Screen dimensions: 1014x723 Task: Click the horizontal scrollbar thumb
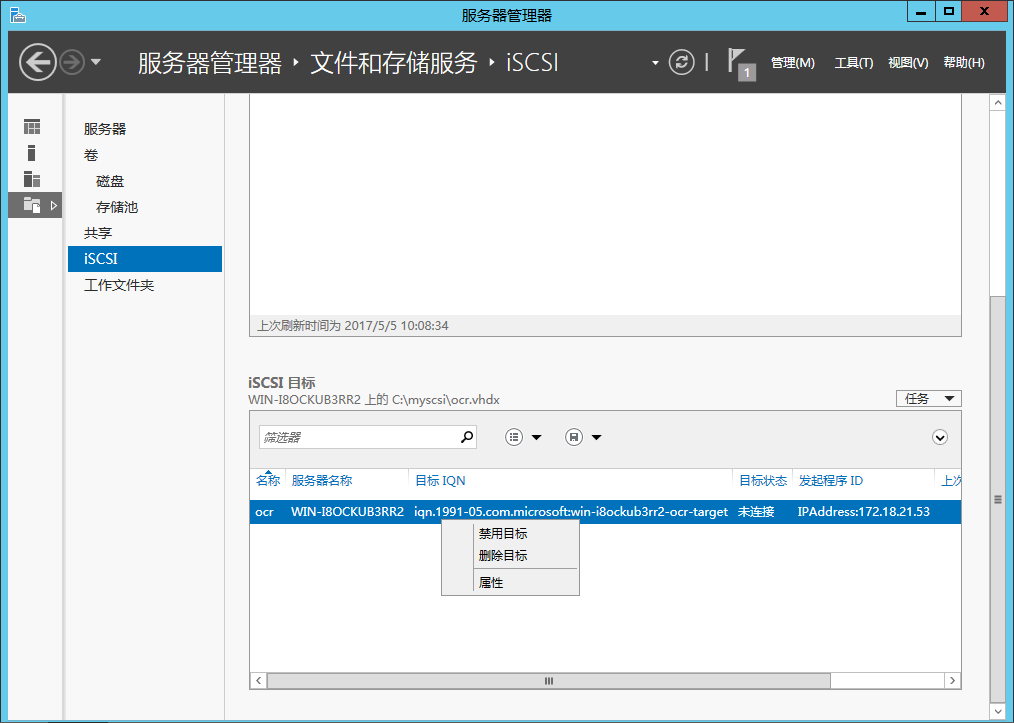click(x=548, y=680)
